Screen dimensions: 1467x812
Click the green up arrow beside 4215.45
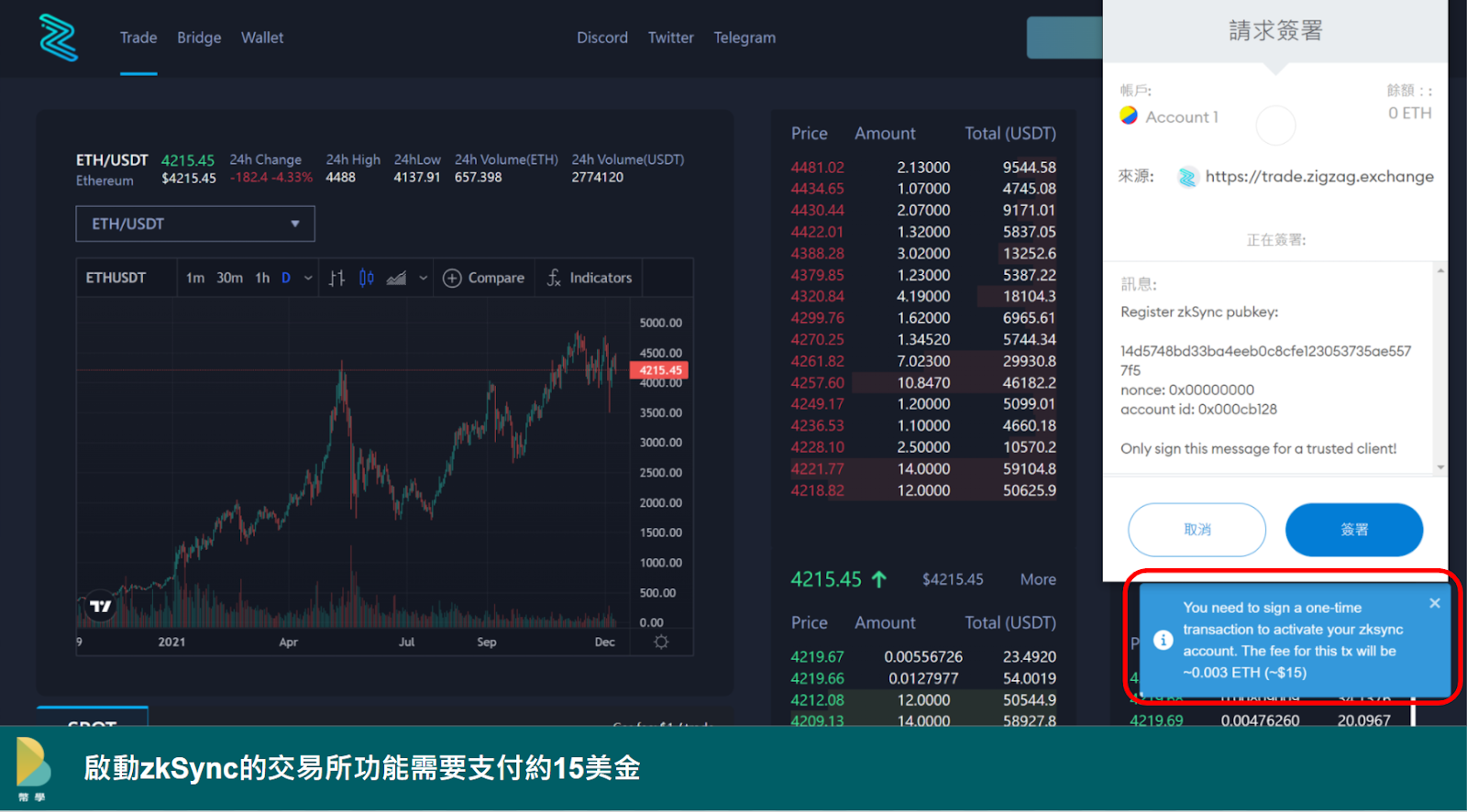coord(879,579)
